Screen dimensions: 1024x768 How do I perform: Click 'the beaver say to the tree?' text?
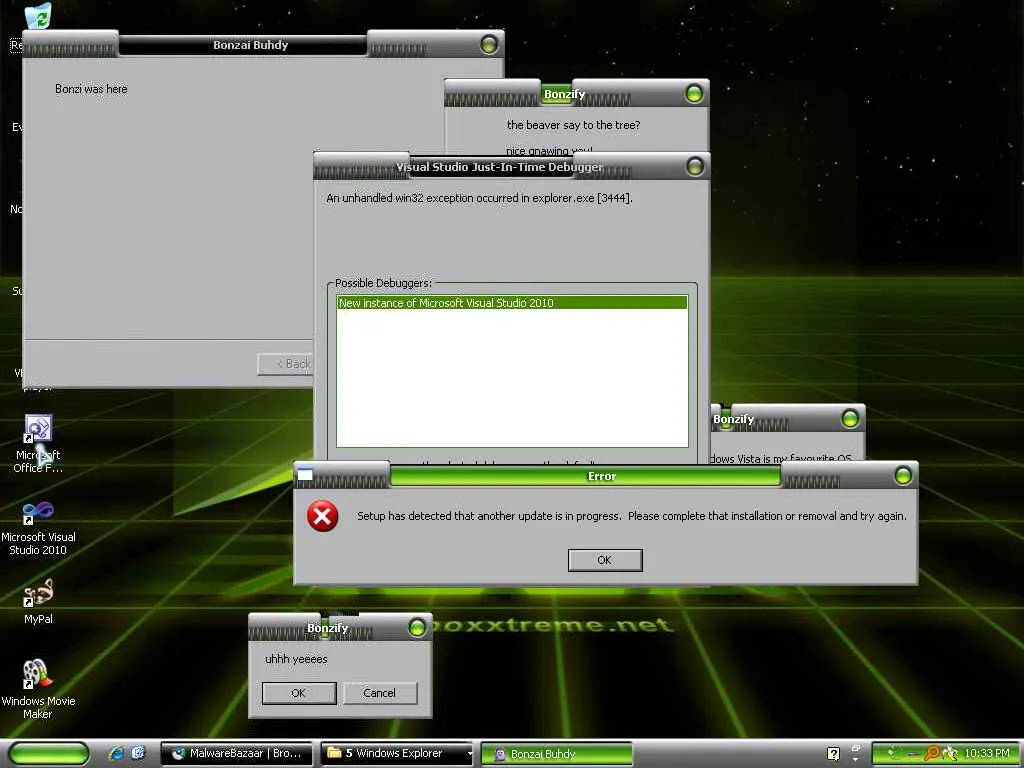click(x=573, y=125)
